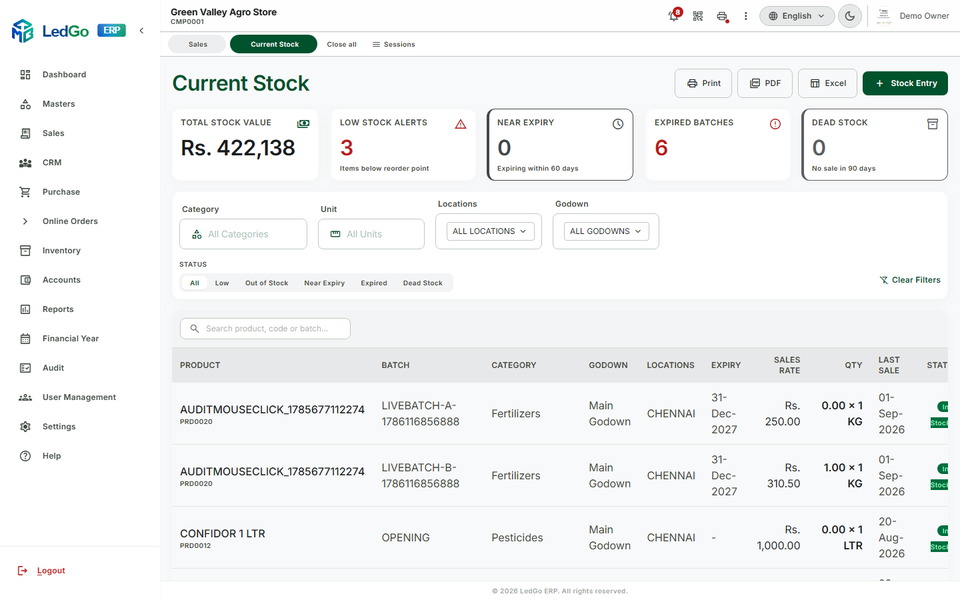Select the Near Expiry status filter
Image resolution: width=960 pixels, height=600 pixels.
pyautogui.click(x=324, y=283)
